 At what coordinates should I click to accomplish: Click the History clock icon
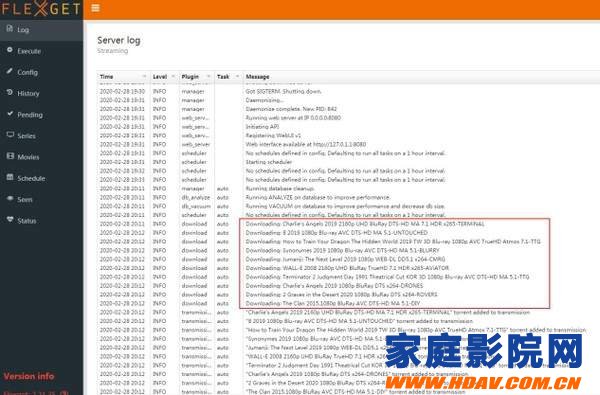pos(10,92)
